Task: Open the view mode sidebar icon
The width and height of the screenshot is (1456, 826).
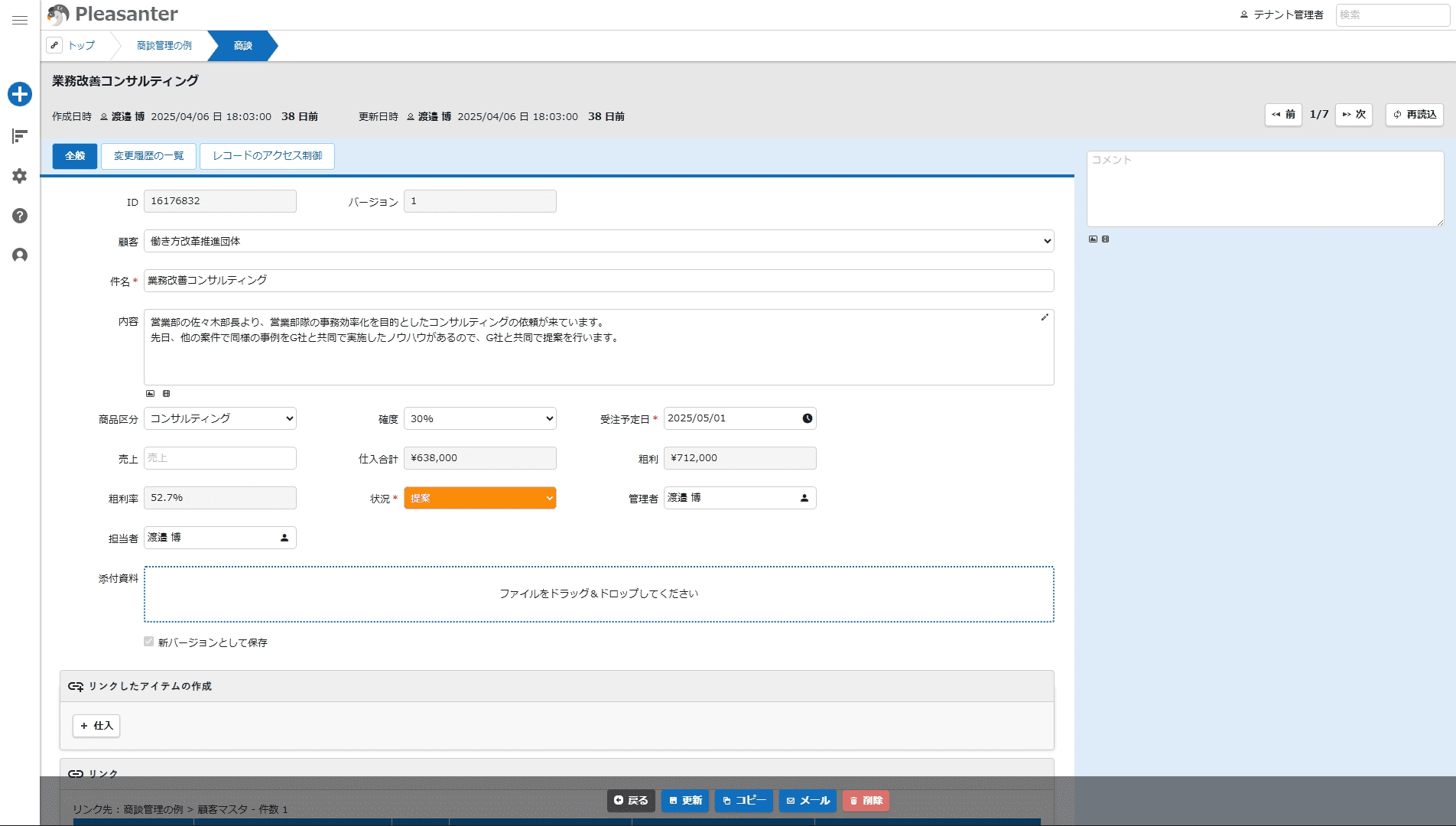Action: [20, 136]
